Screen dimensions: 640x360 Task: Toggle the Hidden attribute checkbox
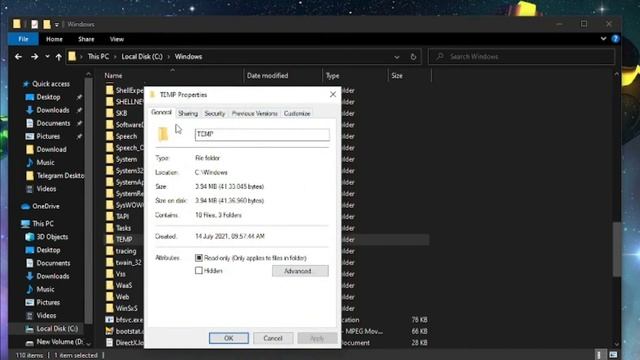(x=199, y=271)
